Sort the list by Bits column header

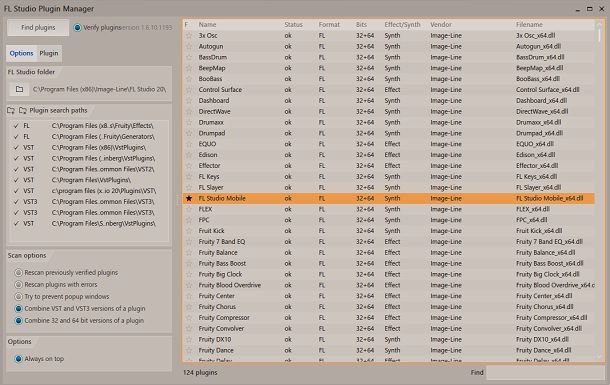click(361, 24)
